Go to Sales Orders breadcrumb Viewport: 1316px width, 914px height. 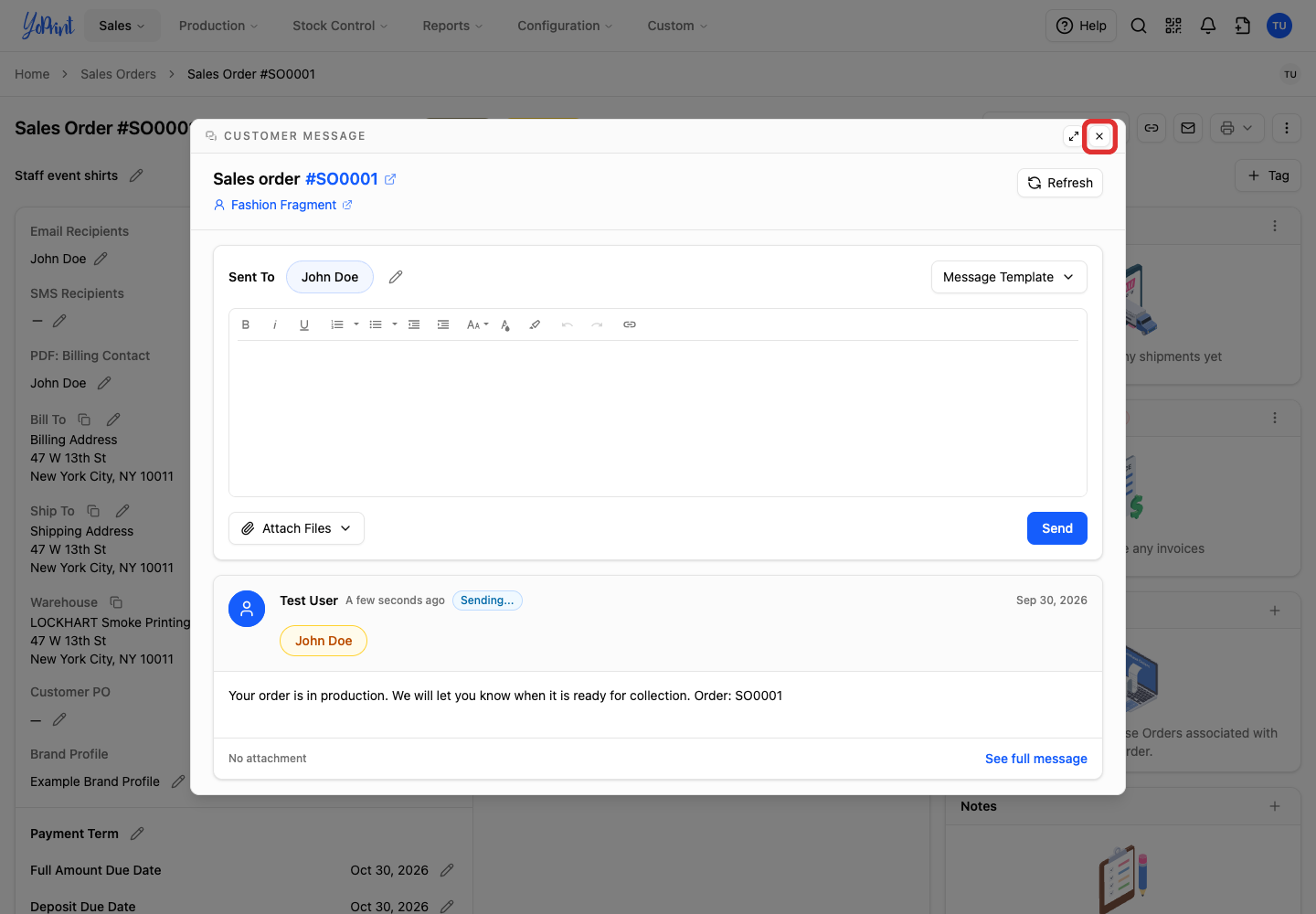coord(118,74)
